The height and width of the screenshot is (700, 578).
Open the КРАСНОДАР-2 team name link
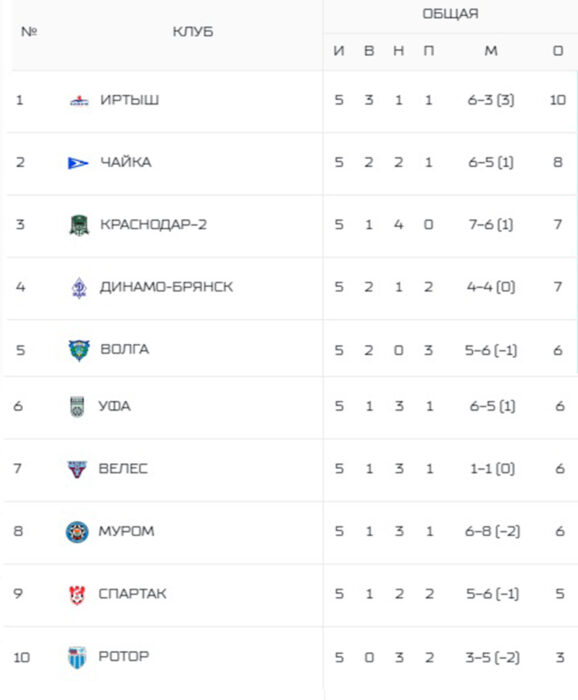click(x=154, y=224)
